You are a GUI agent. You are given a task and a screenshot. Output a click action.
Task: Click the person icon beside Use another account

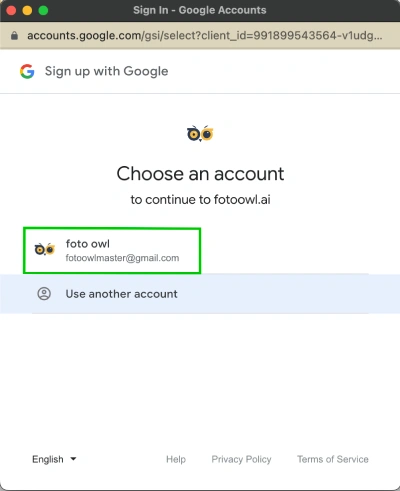pyautogui.click(x=44, y=294)
